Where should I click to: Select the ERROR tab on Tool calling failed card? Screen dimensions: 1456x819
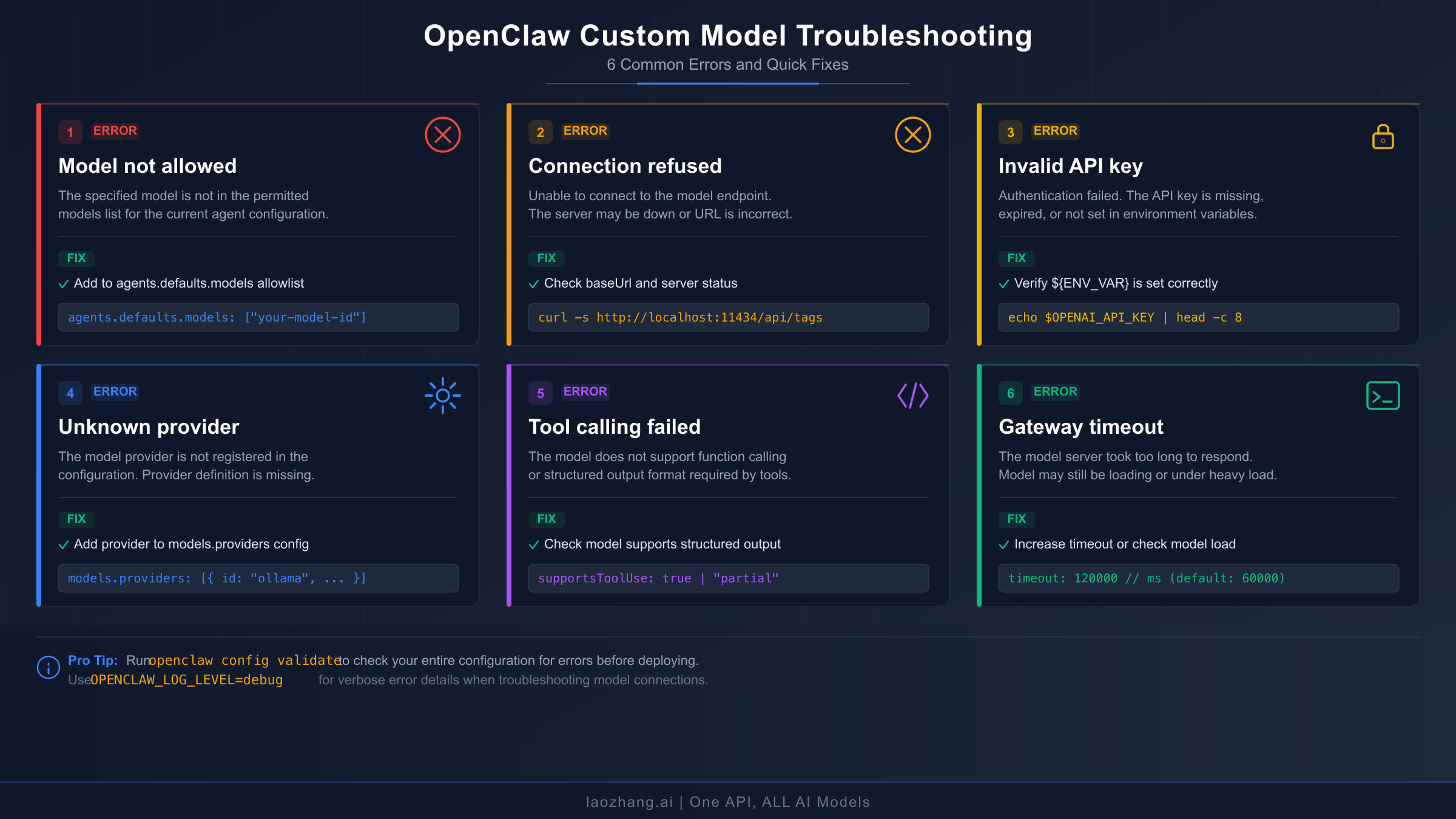[585, 392]
